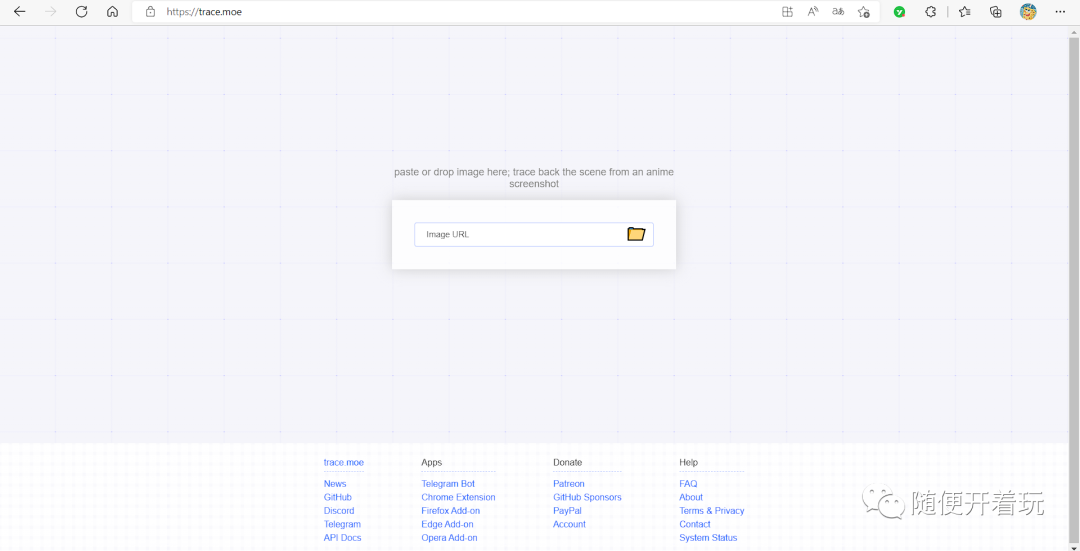Go to browser home page icon

coord(112,12)
